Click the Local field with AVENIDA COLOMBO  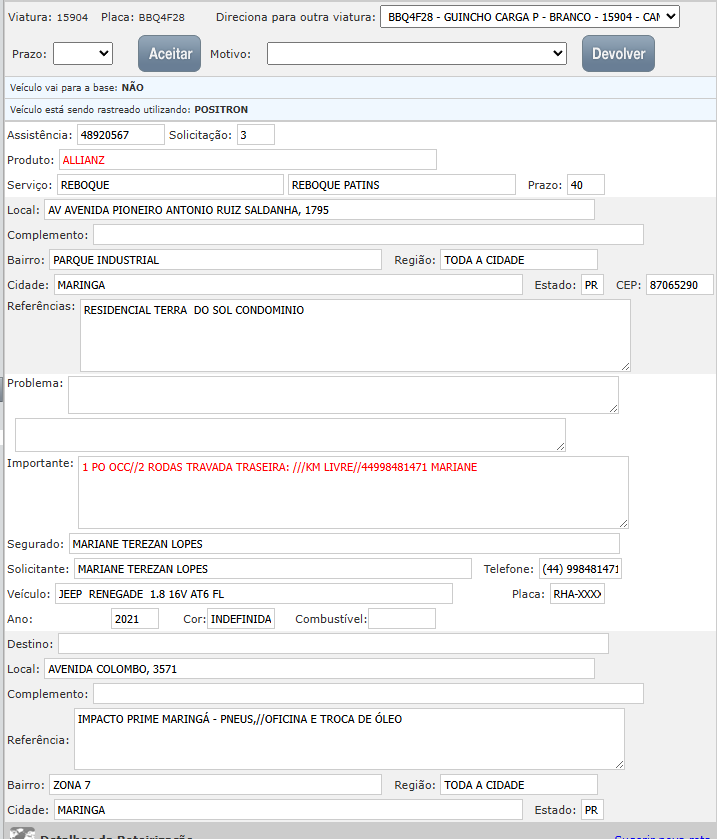pyautogui.click(x=319, y=668)
